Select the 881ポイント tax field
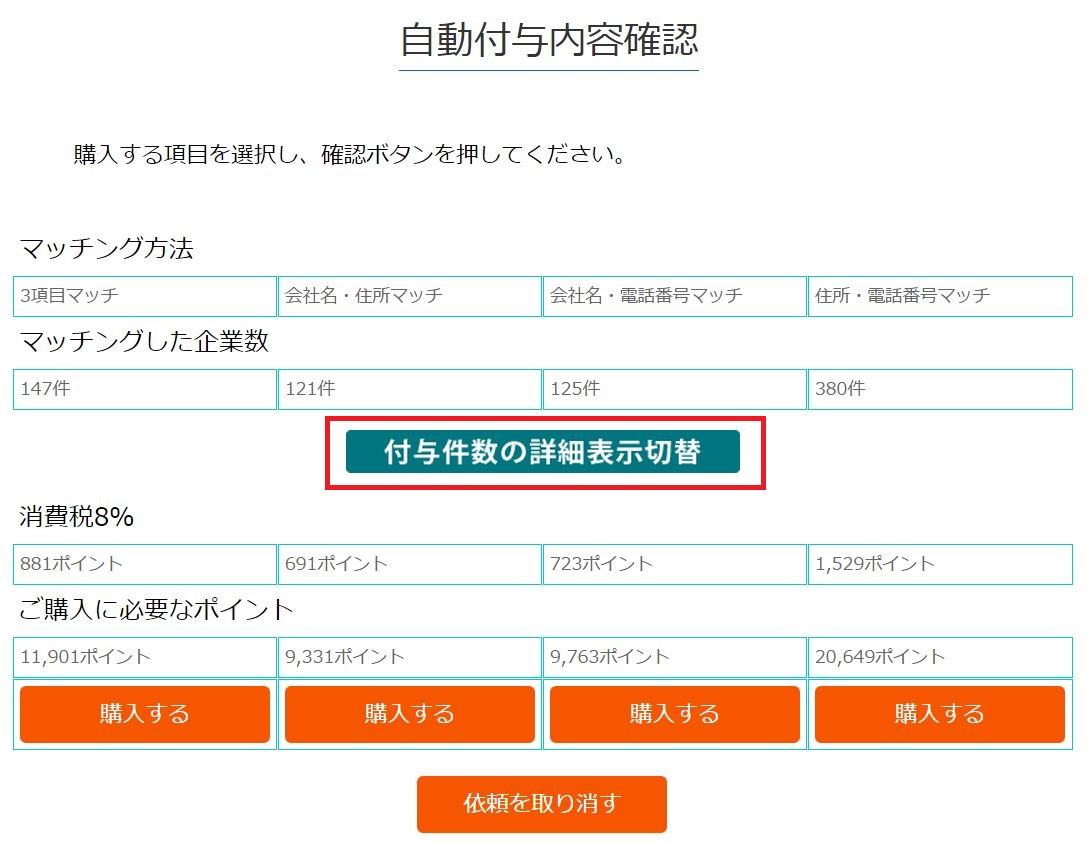Image resolution: width=1089 pixels, height=842 pixels. click(145, 564)
